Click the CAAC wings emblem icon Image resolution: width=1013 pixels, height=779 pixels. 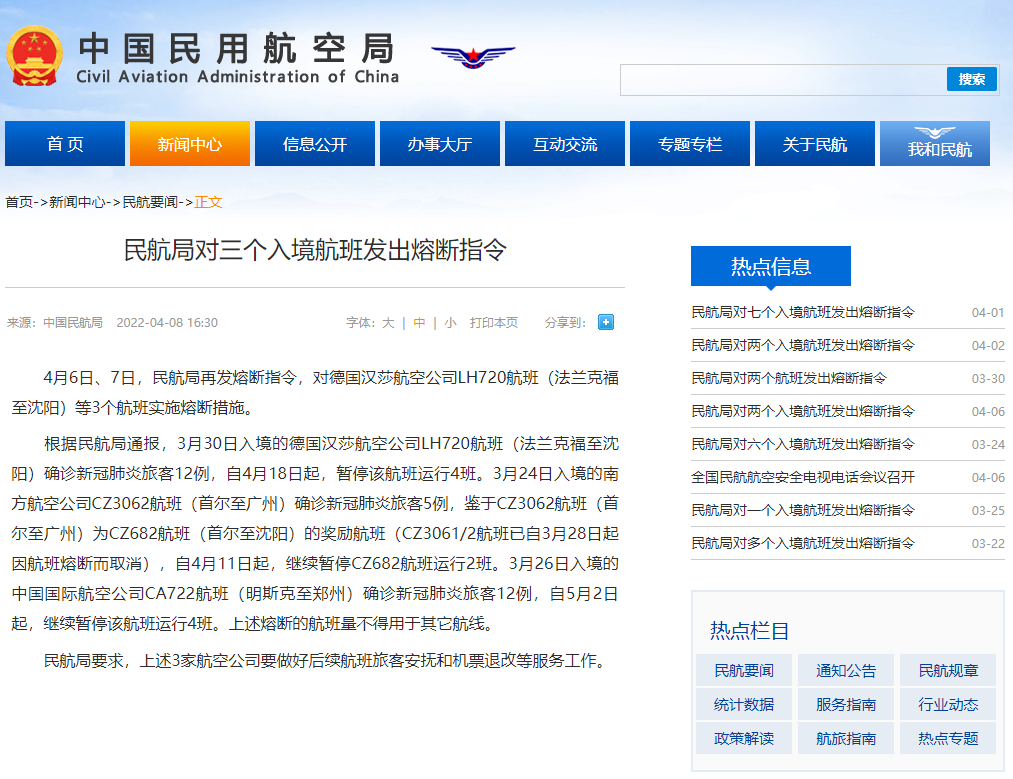pos(472,57)
